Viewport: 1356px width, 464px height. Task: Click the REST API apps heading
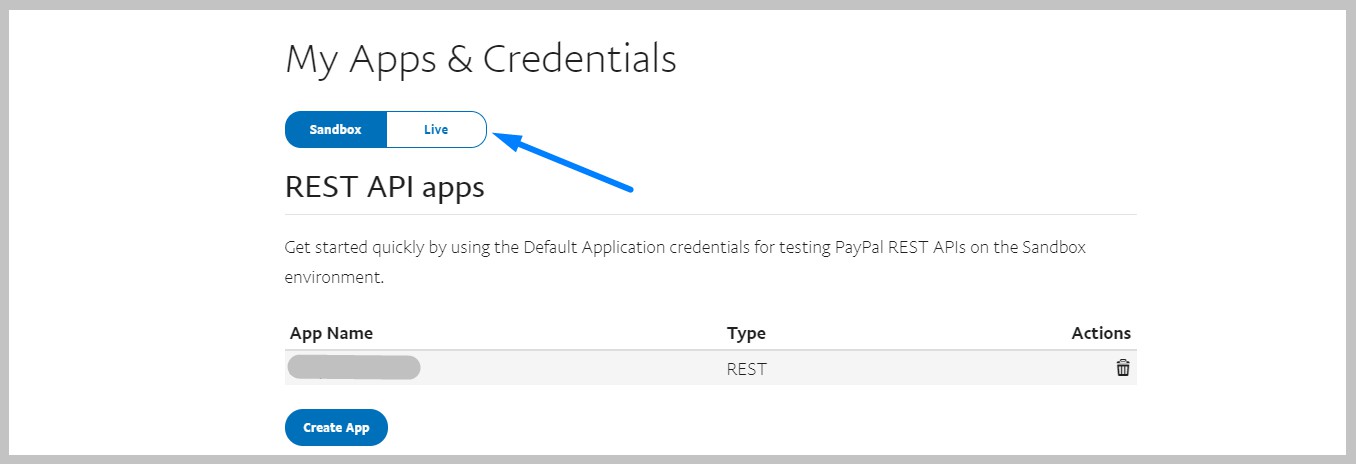pos(385,187)
